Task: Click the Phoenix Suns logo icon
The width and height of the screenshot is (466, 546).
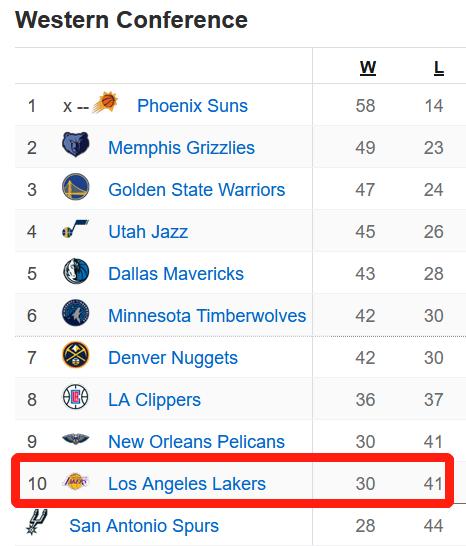Action: [x=105, y=102]
